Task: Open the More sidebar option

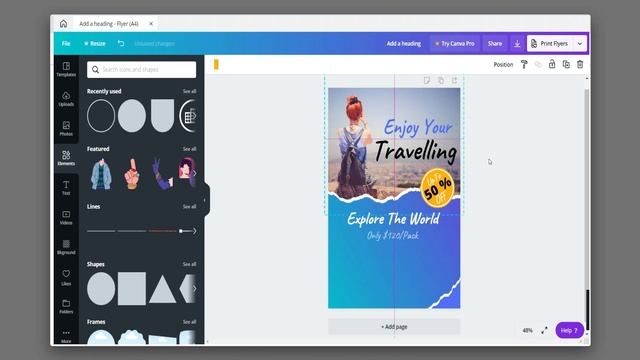Action: point(66,336)
